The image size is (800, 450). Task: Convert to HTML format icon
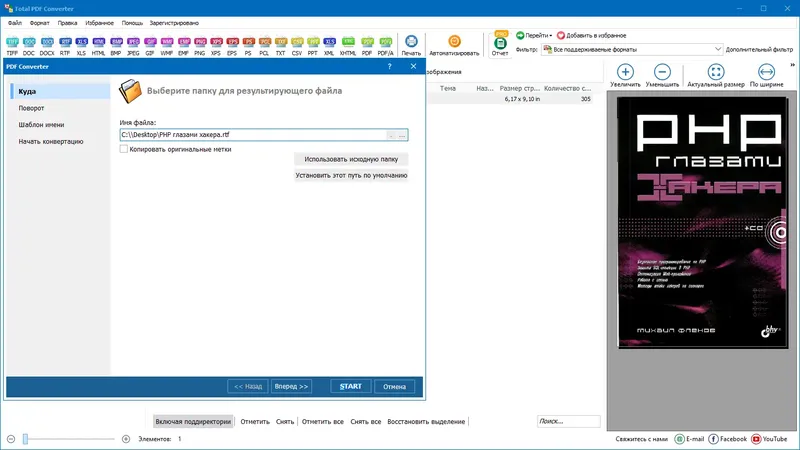pyautogui.click(x=98, y=45)
